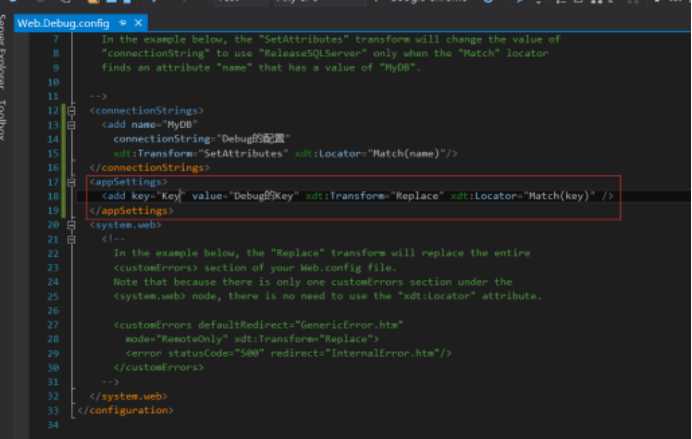Click comment line mentioning "xdt:Locator" attribute

327,296
